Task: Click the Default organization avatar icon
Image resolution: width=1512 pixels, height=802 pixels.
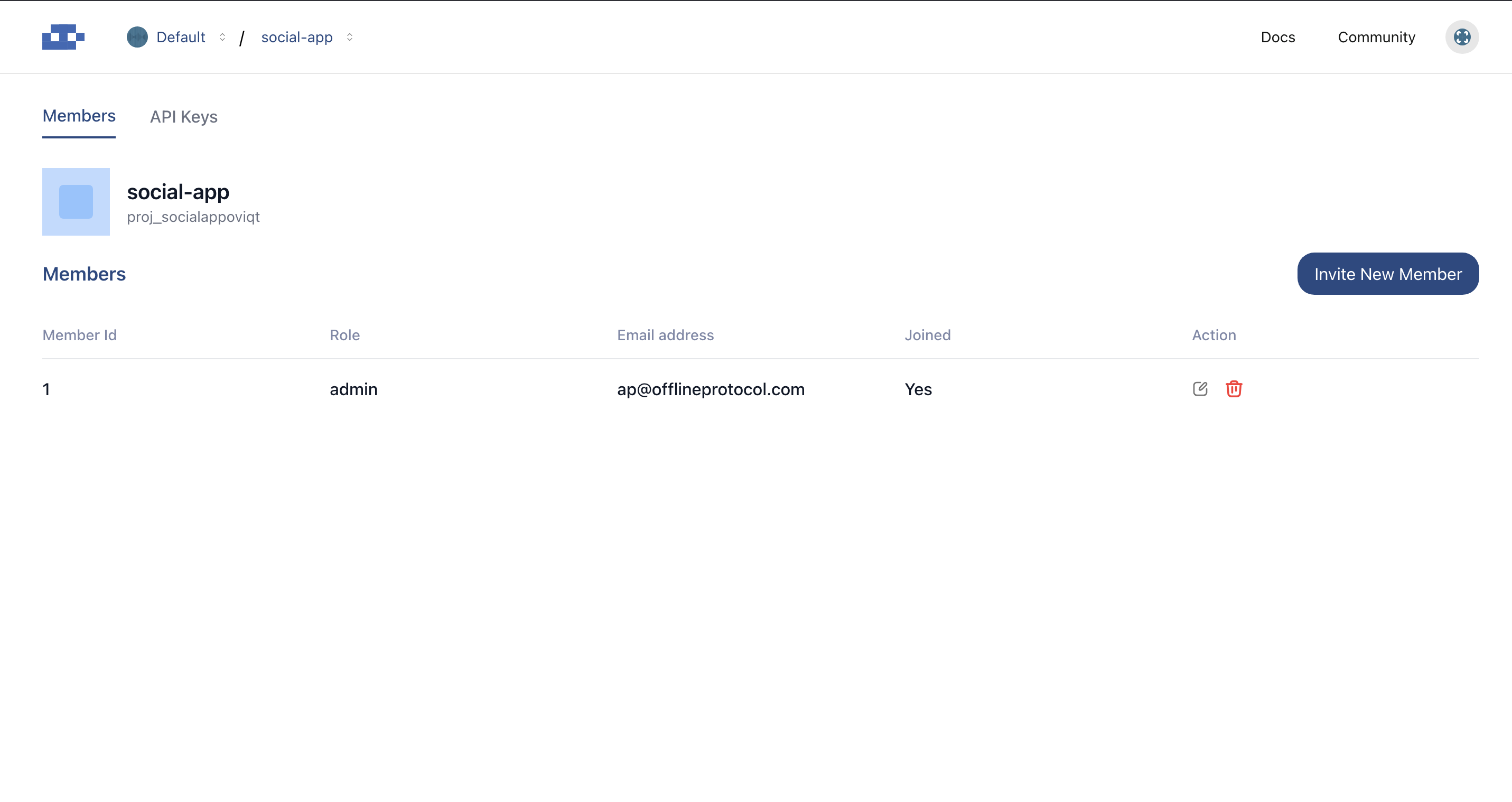Action: pyautogui.click(x=137, y=37)
